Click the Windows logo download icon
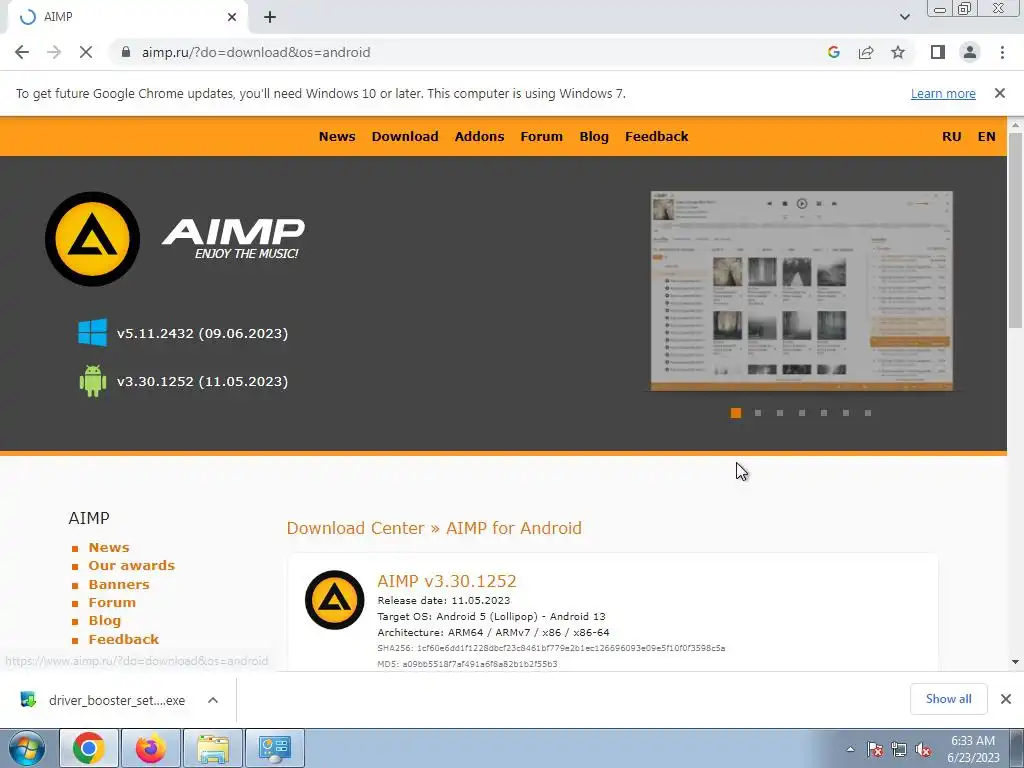This screenshot has width=1024, height=768. click(93, 332)
